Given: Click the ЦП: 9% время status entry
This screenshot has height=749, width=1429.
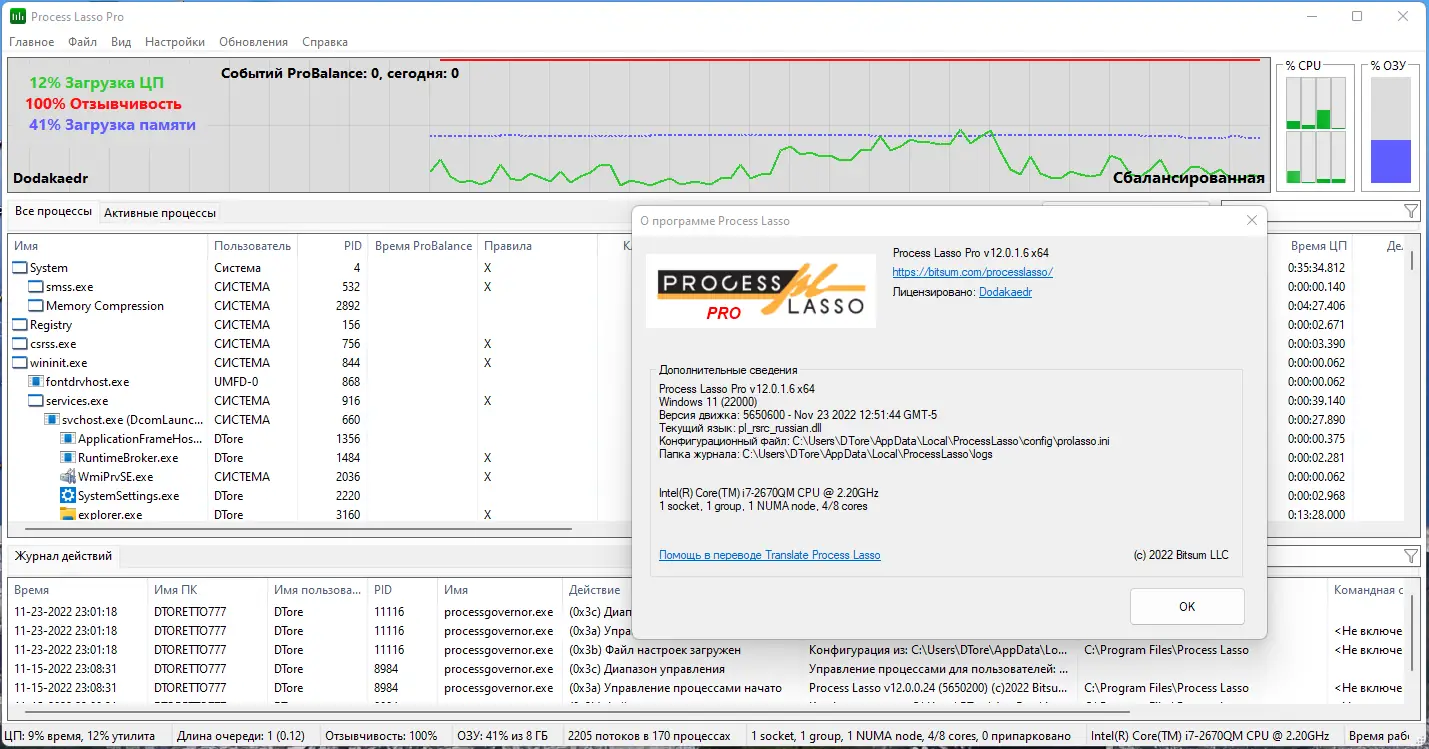Looking at the screenshot, I should click(82, 736).
